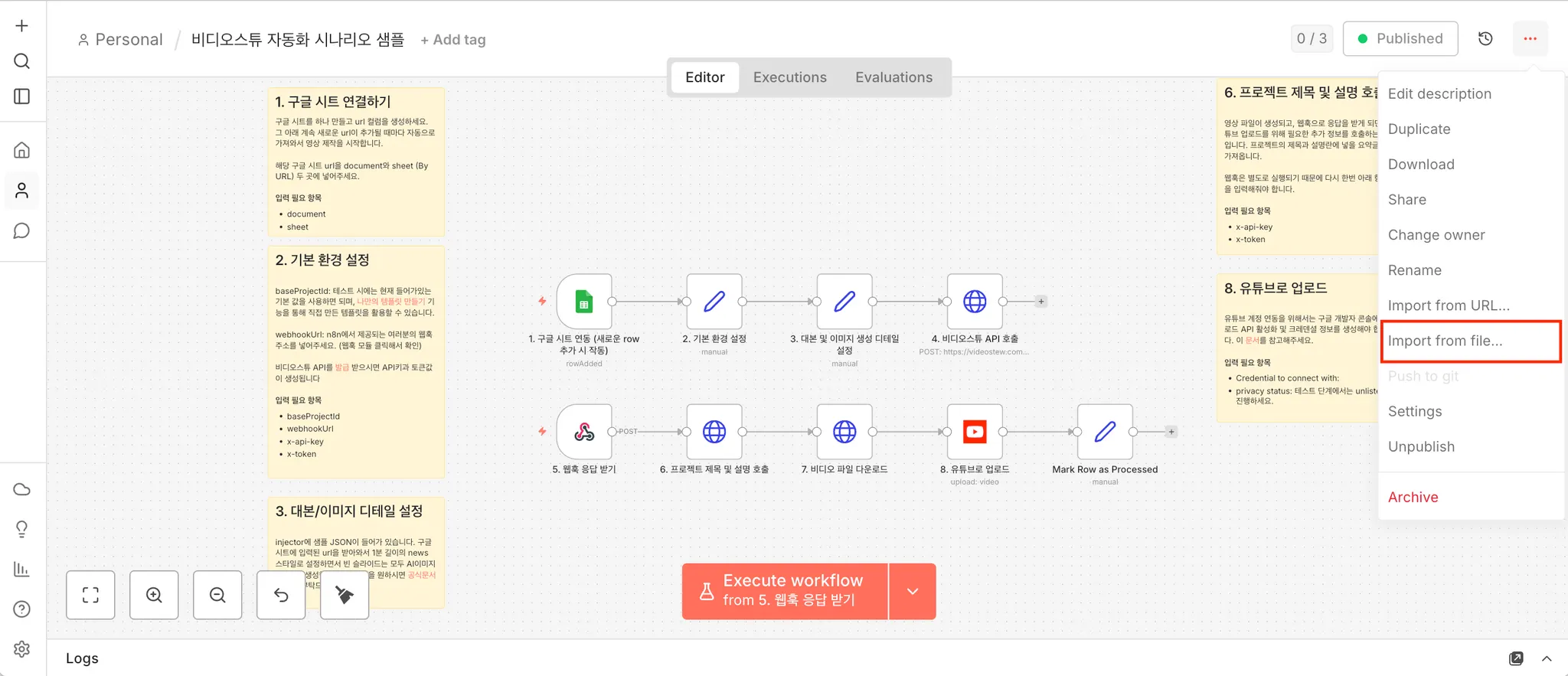Click the Execute workflow button

coord(785,591)
